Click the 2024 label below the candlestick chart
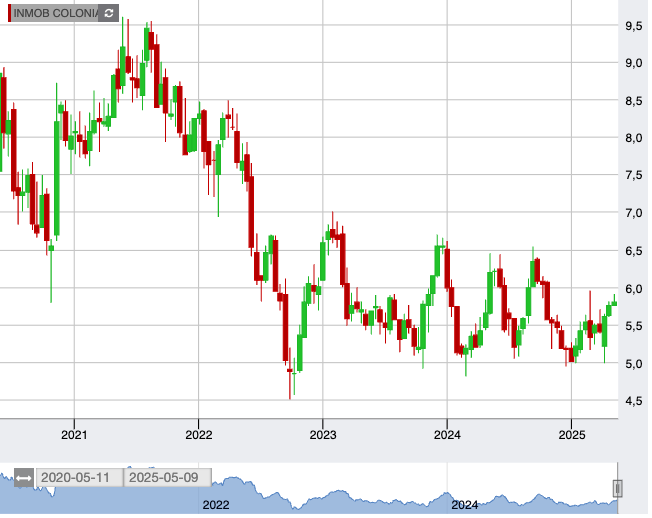The image size is (652, 518). pos(447,435)
